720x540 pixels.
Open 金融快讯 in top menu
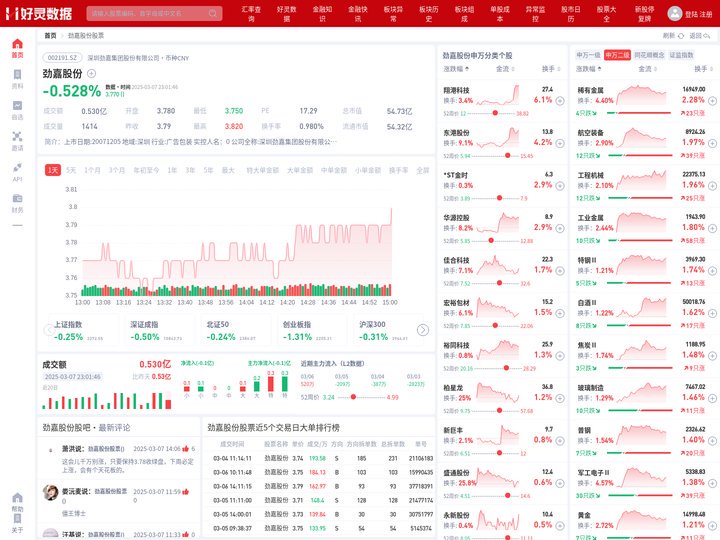pyautogui.click(x=358, y=14)
